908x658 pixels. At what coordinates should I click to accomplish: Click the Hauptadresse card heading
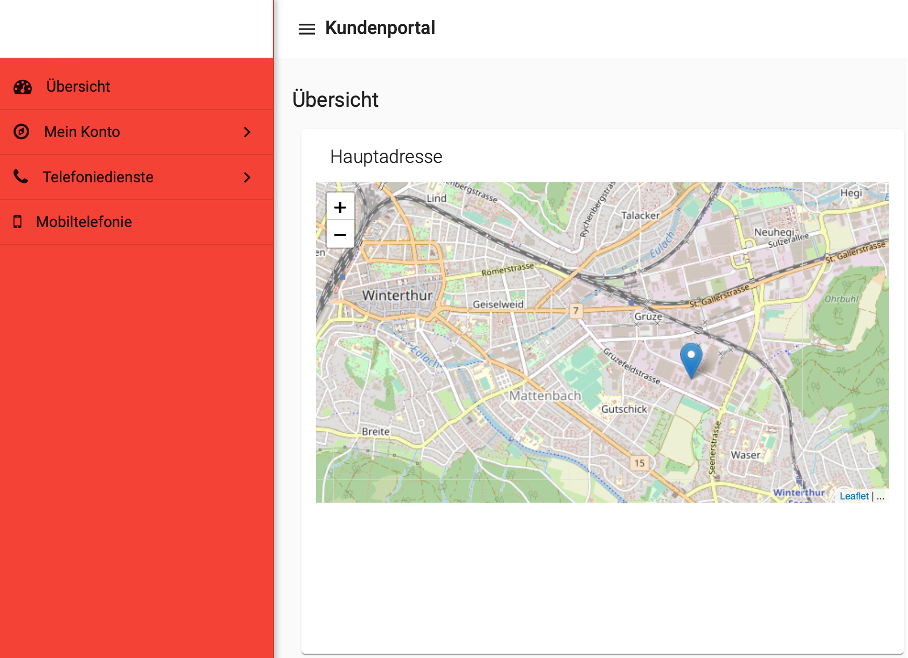386,156
